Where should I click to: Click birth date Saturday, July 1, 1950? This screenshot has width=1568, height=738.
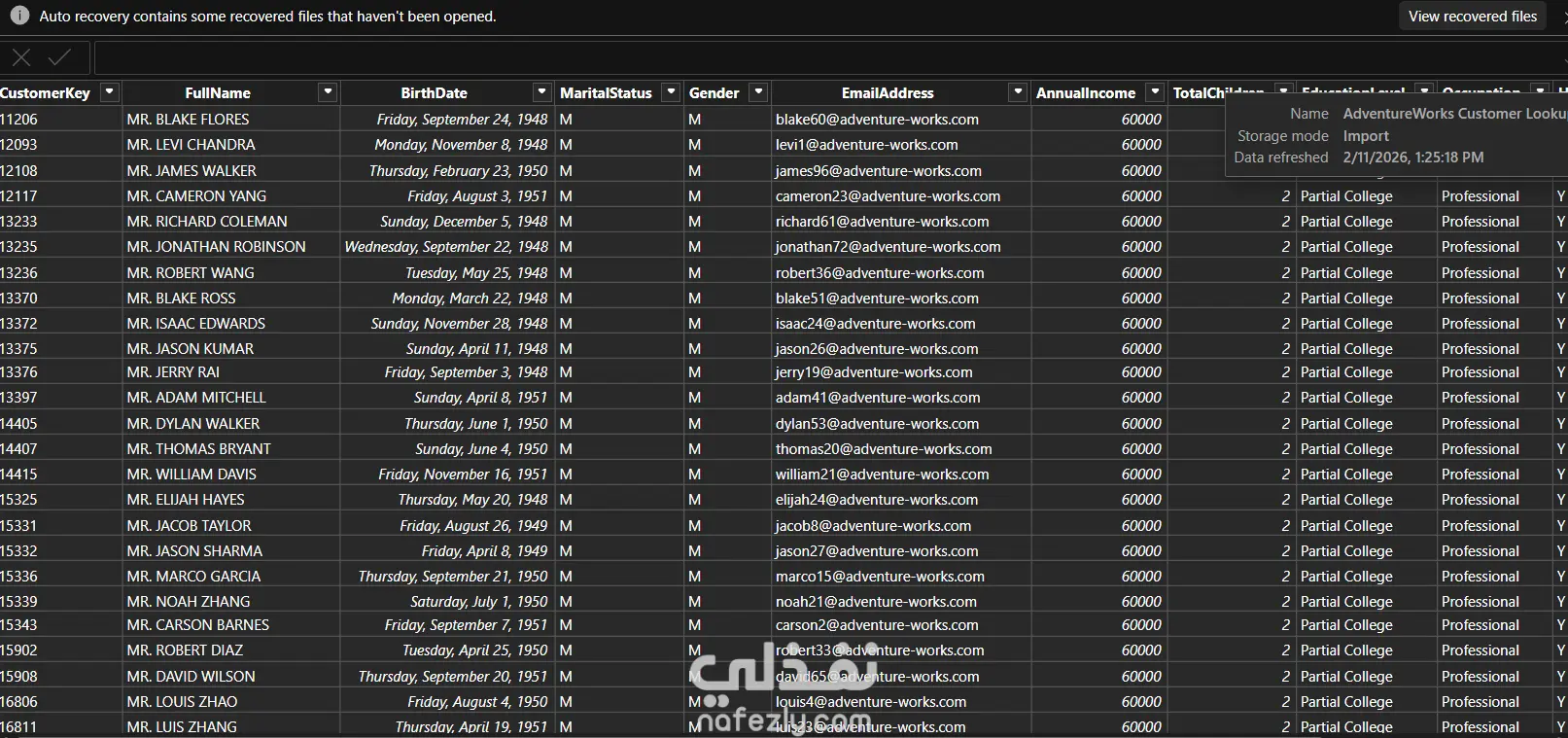[478, 601]
